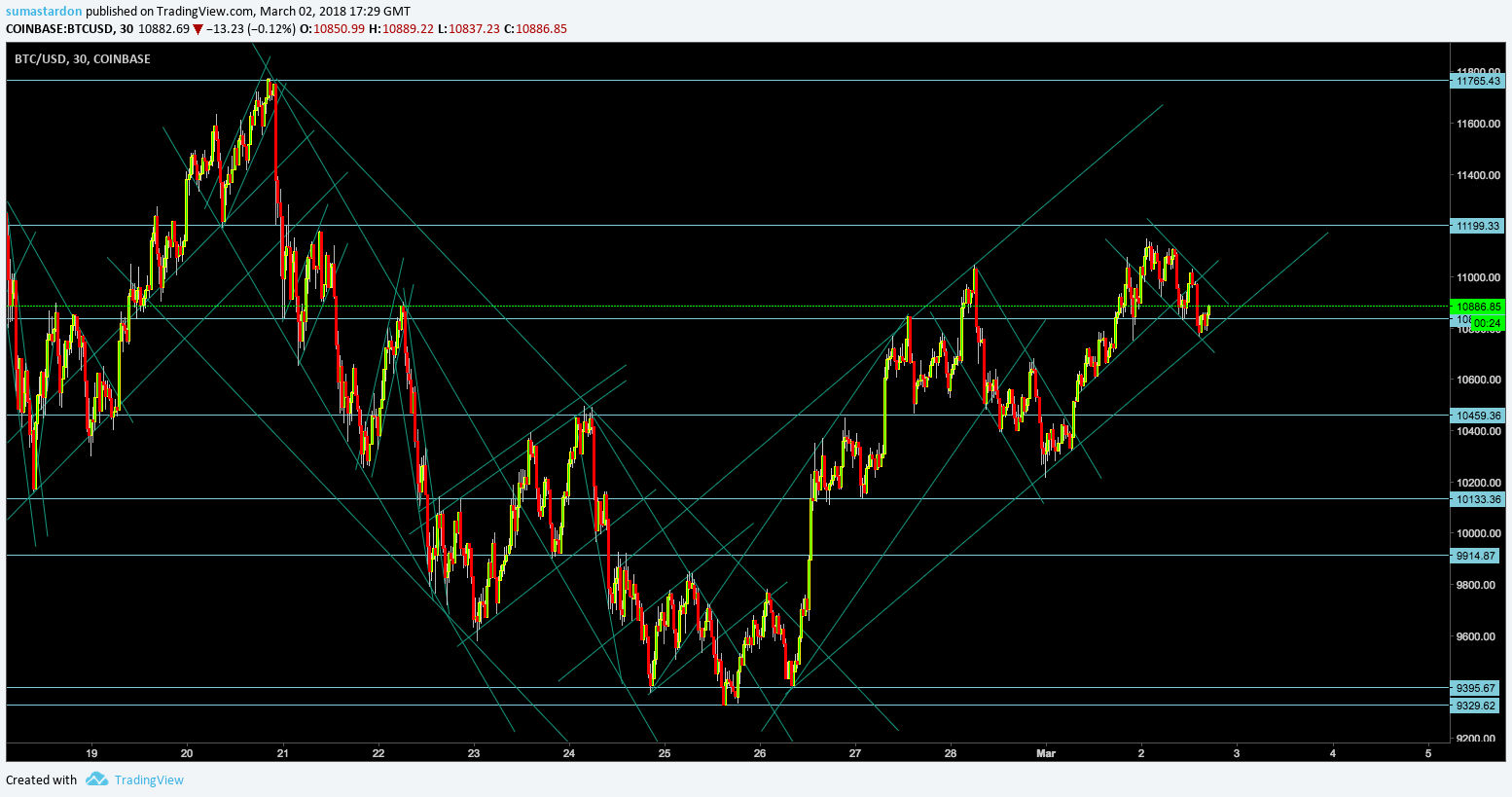Select the 9395.67 horizontal line price label
Screen dimensions: 1512x797
pyautogui.click(x=1477, y=688)
